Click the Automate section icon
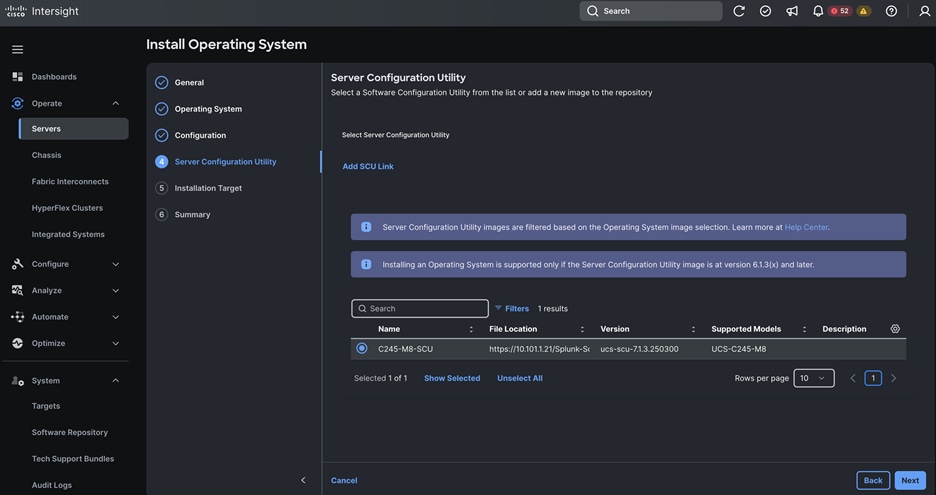This screenshot has height=495, width=936. [x=17, y=317]
